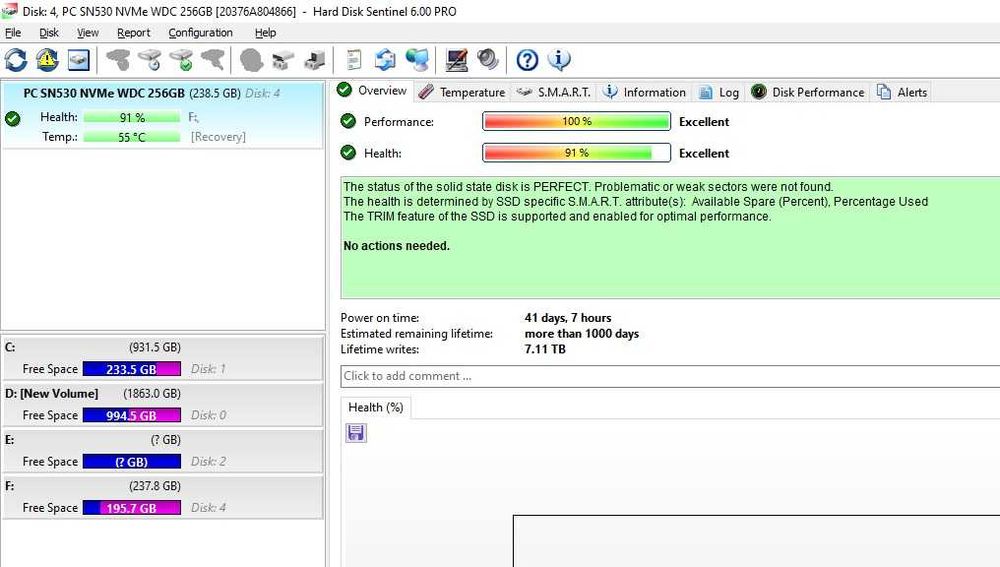The image size is (1000, 567).
Task: Click the 'Click to add comment' field
Action: click(670, 376)
